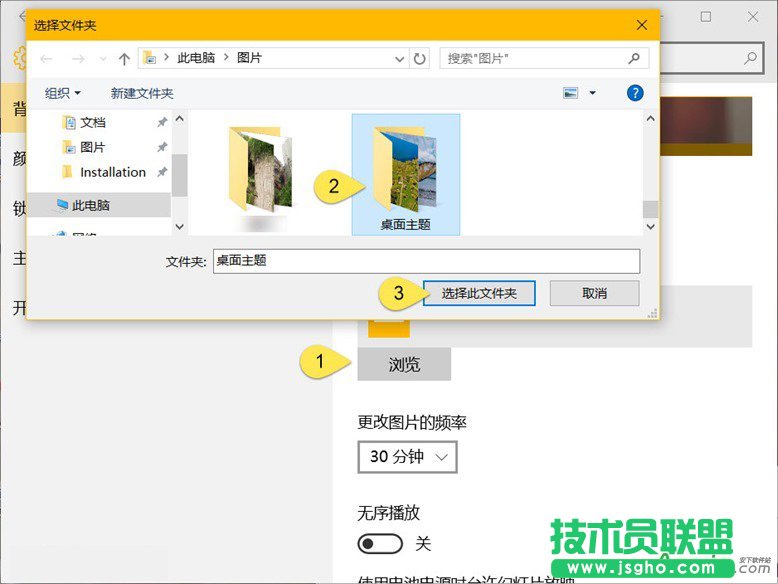This screenshot has height=584, width=778.
Task: Click the navigation pane scrollbar thumb
Action: (x=180, y=175)
